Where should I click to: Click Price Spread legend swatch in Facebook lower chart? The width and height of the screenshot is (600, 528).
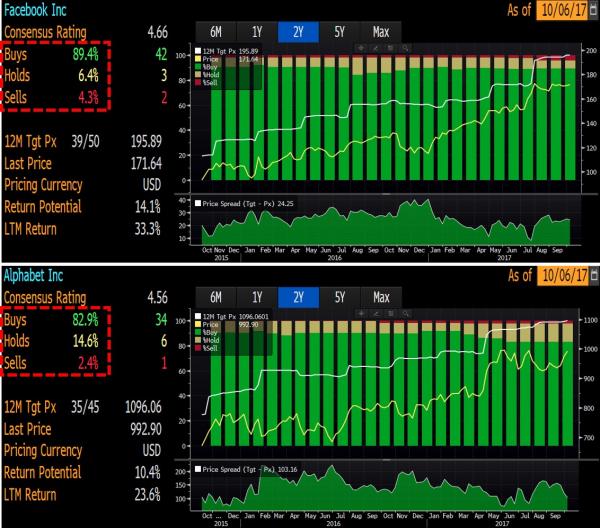198,204
